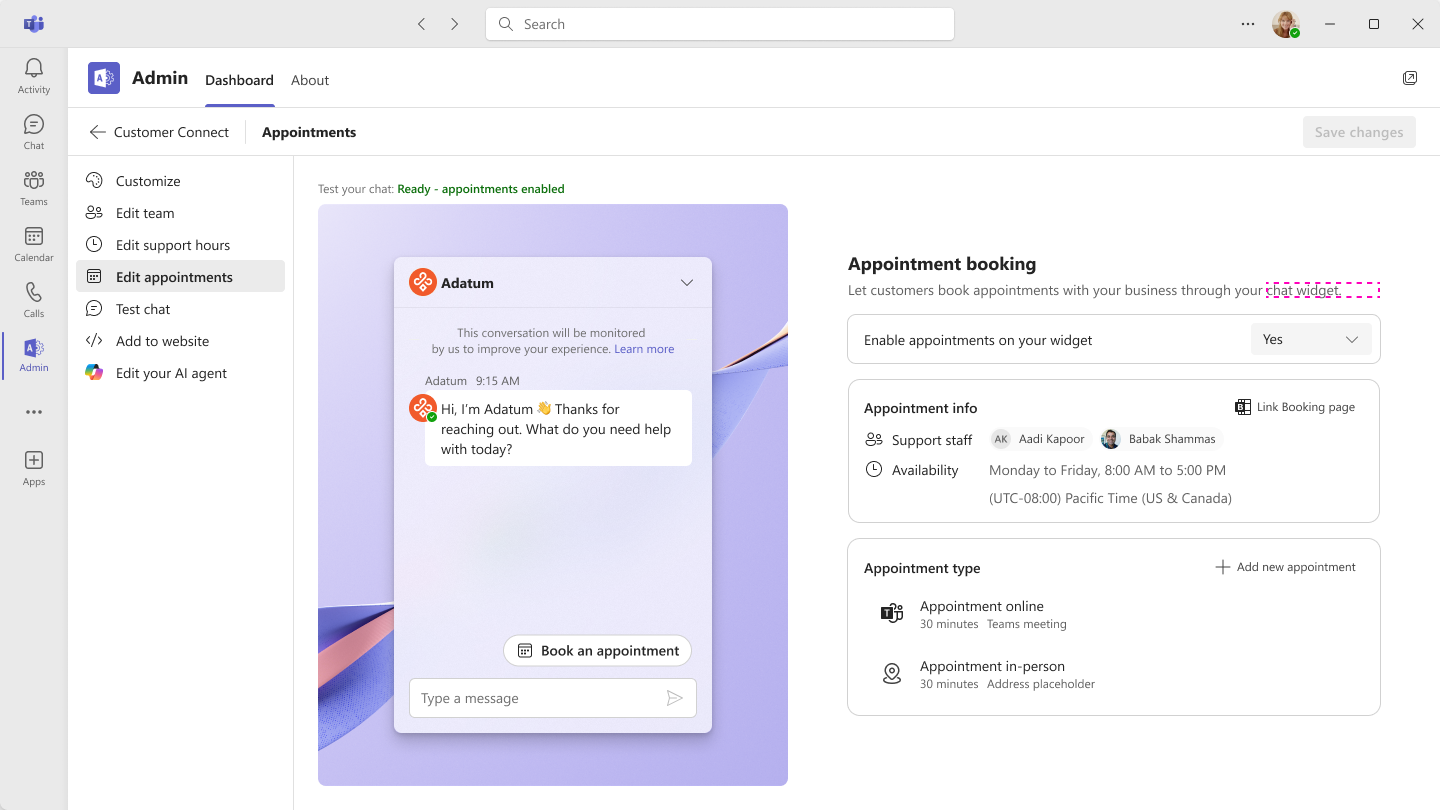Screen dimensions: 1440x810
Task: Click the Type a message field
Action: tap(535, 698)
